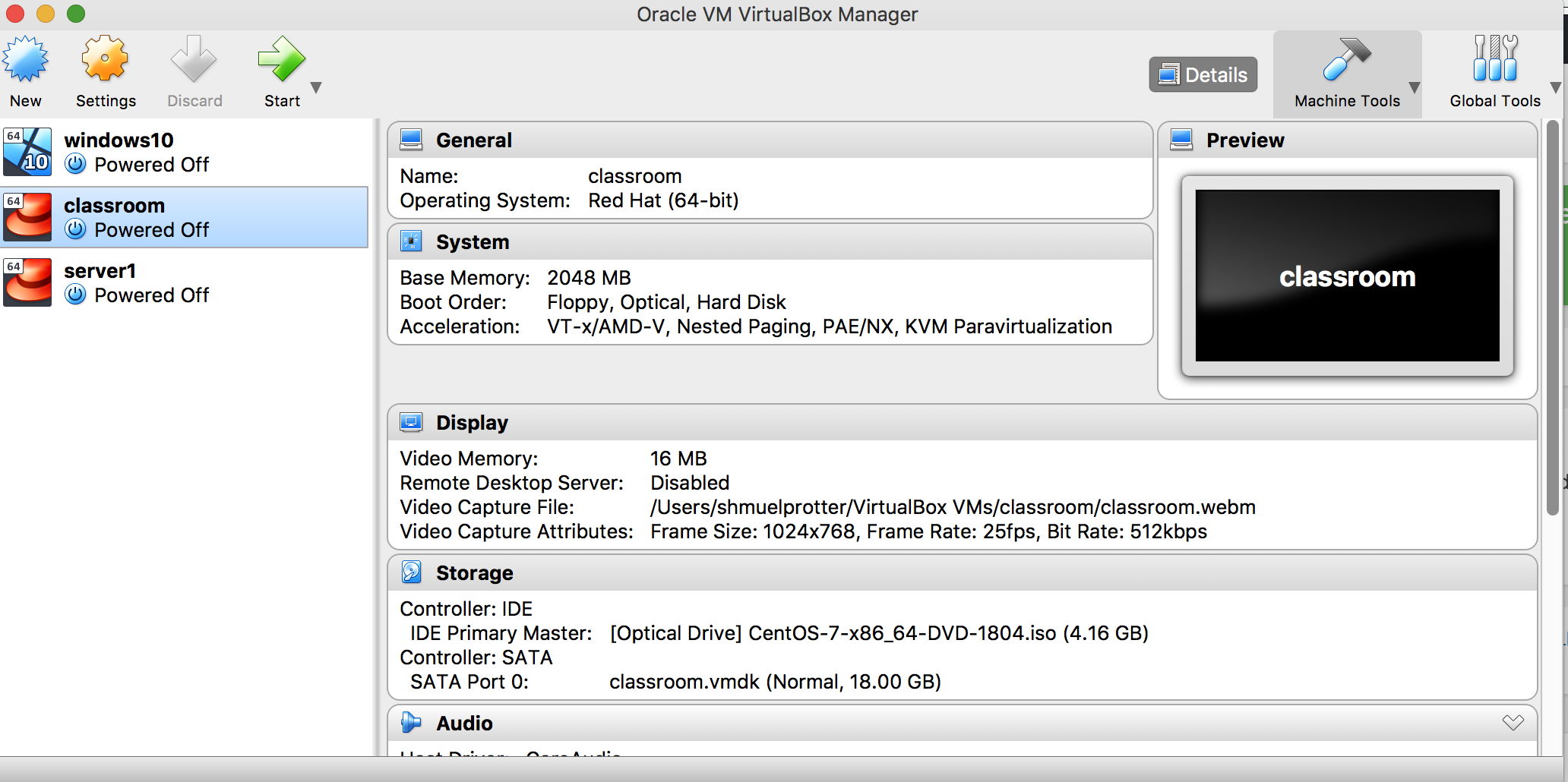The image size is (1568, 782).
Task: Expand Machine Tools dropdown arrow
Action: tap(1415, 87)
